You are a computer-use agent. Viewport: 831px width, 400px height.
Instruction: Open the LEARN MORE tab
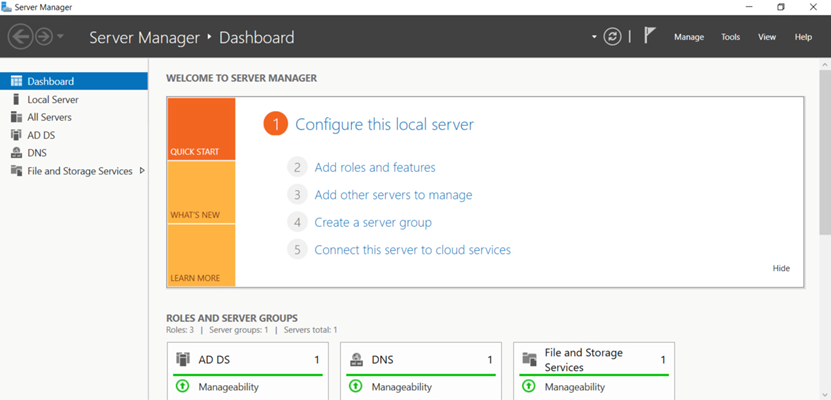[202, 255]
